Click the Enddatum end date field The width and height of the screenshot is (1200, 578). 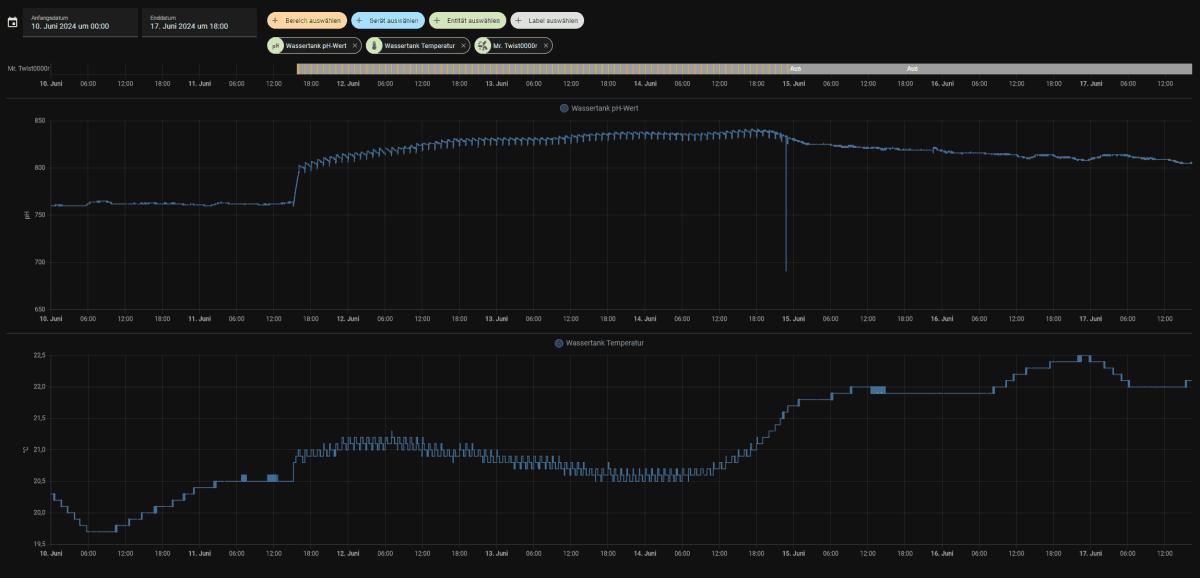[199, 22]
